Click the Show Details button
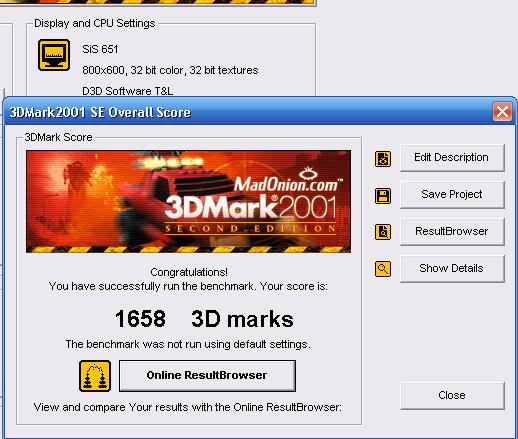The width and height of the screenshot is (518, 439). coord(452,269)
